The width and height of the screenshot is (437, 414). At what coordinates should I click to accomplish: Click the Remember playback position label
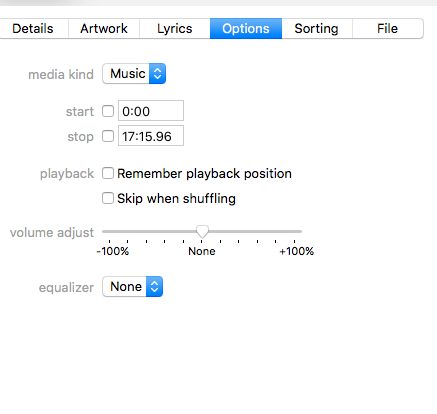(204, 174)
